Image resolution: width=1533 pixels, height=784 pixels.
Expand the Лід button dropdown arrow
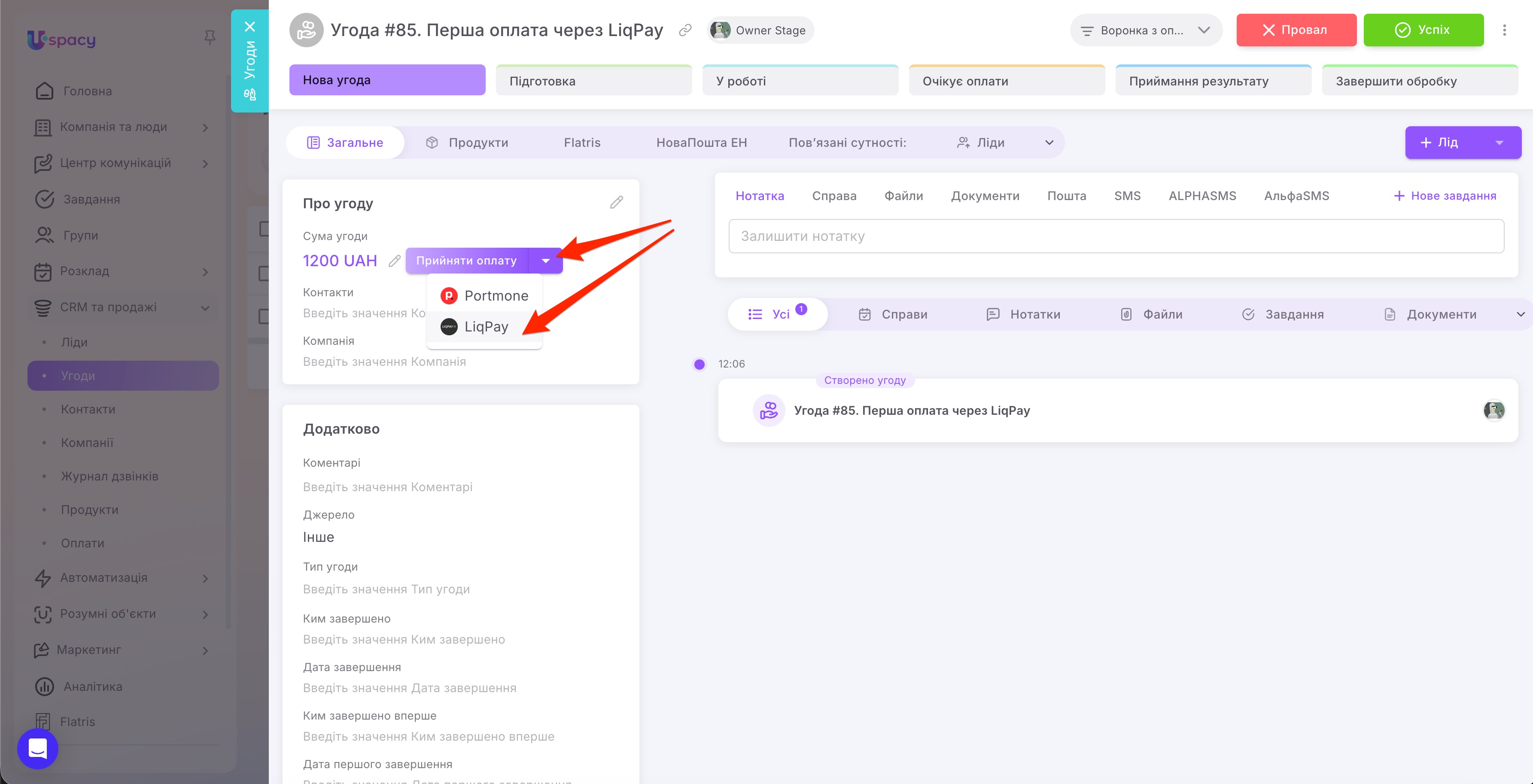(1499, 143)
